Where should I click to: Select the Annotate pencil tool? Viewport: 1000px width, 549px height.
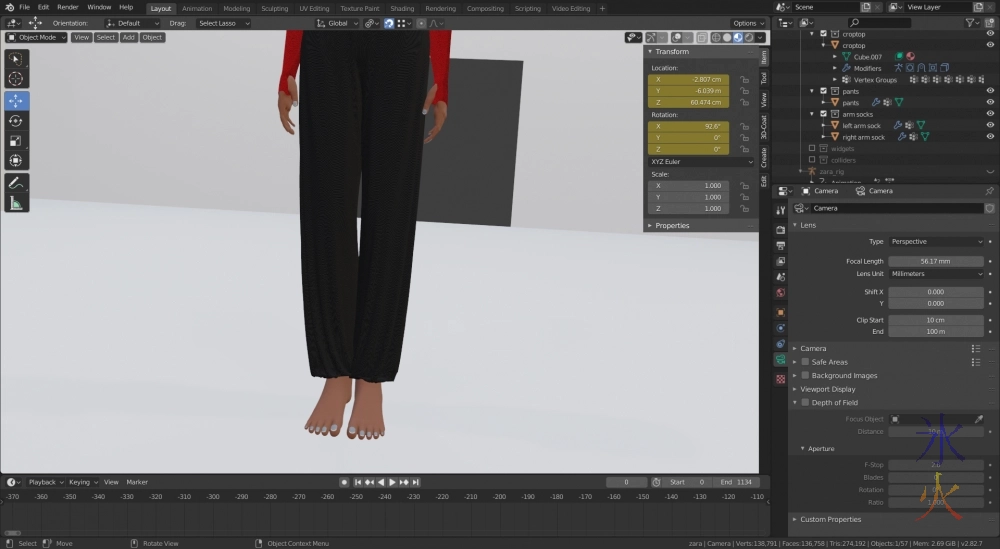click(x=17, y=183)
